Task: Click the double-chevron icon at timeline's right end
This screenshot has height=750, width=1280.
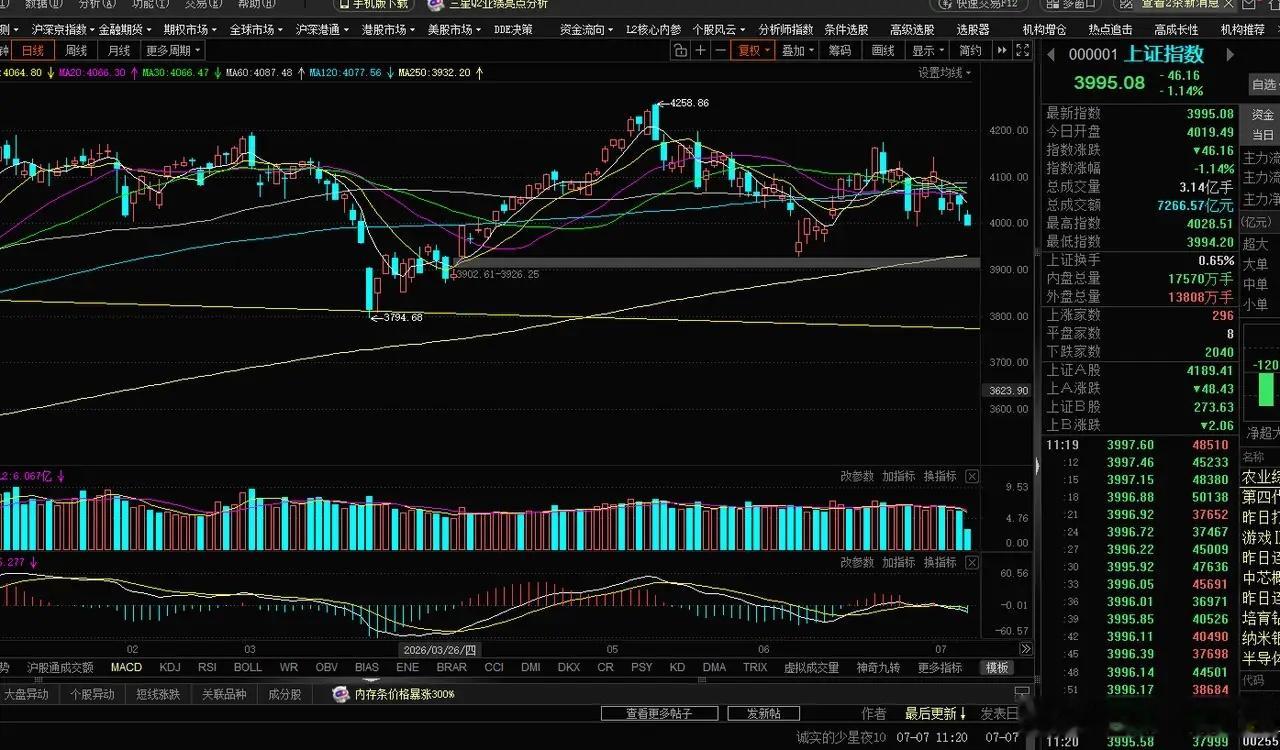Action: click(x=1025, y=649)
